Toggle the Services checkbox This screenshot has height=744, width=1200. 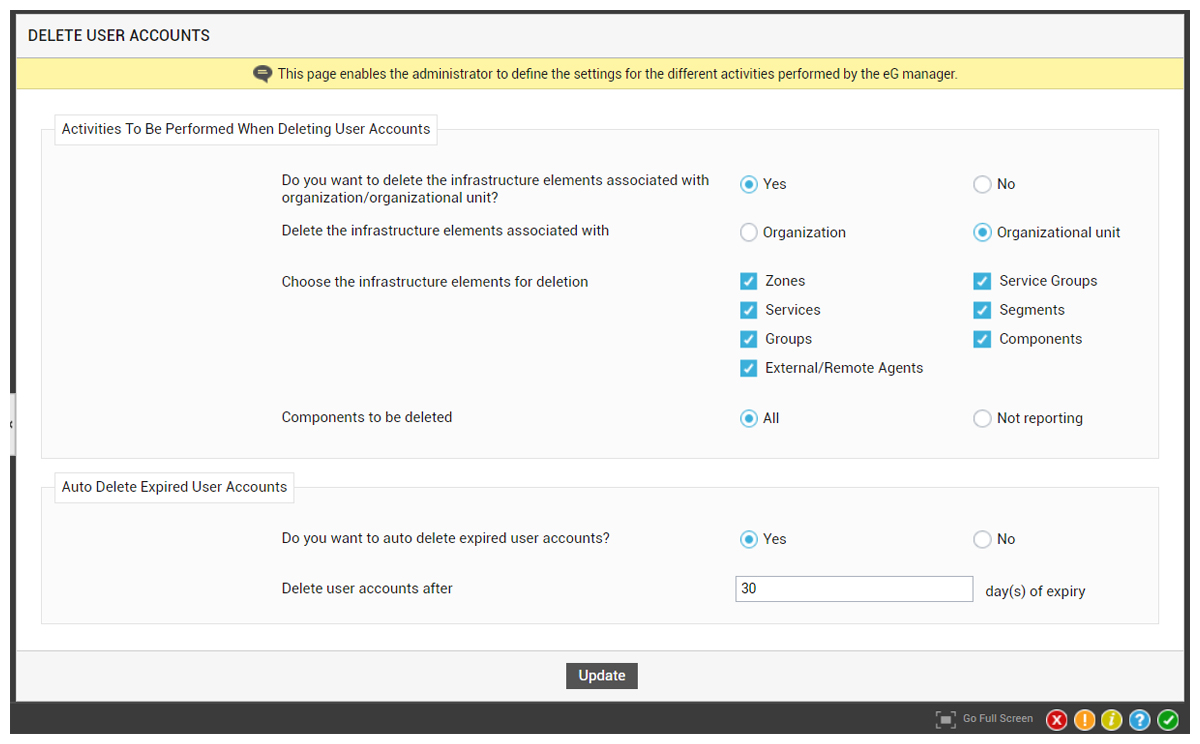point(748,310)
